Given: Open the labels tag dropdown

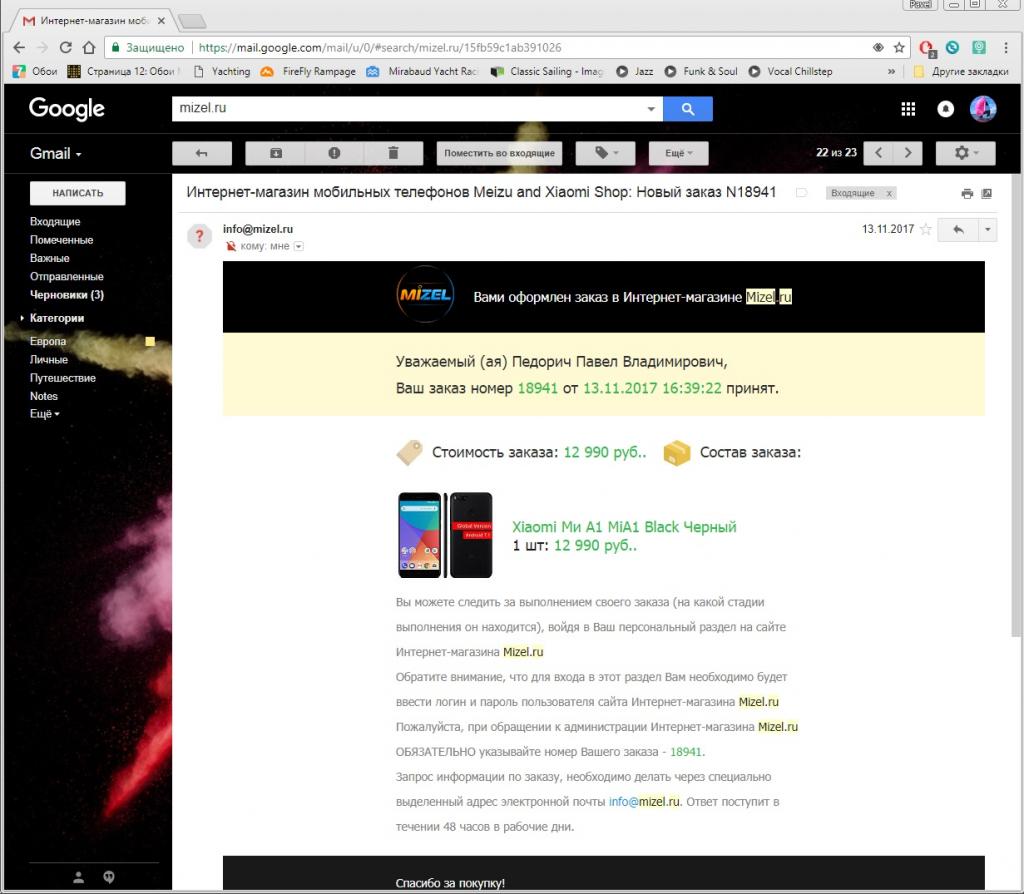Looking at the screenshot, I should click(606, 153).
